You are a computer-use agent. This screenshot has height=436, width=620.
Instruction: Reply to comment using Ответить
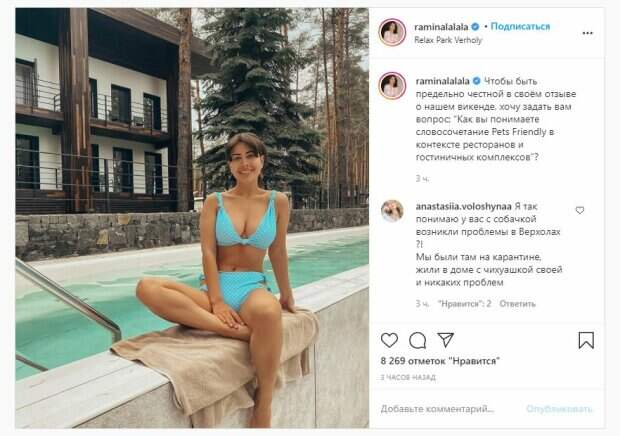517,304
